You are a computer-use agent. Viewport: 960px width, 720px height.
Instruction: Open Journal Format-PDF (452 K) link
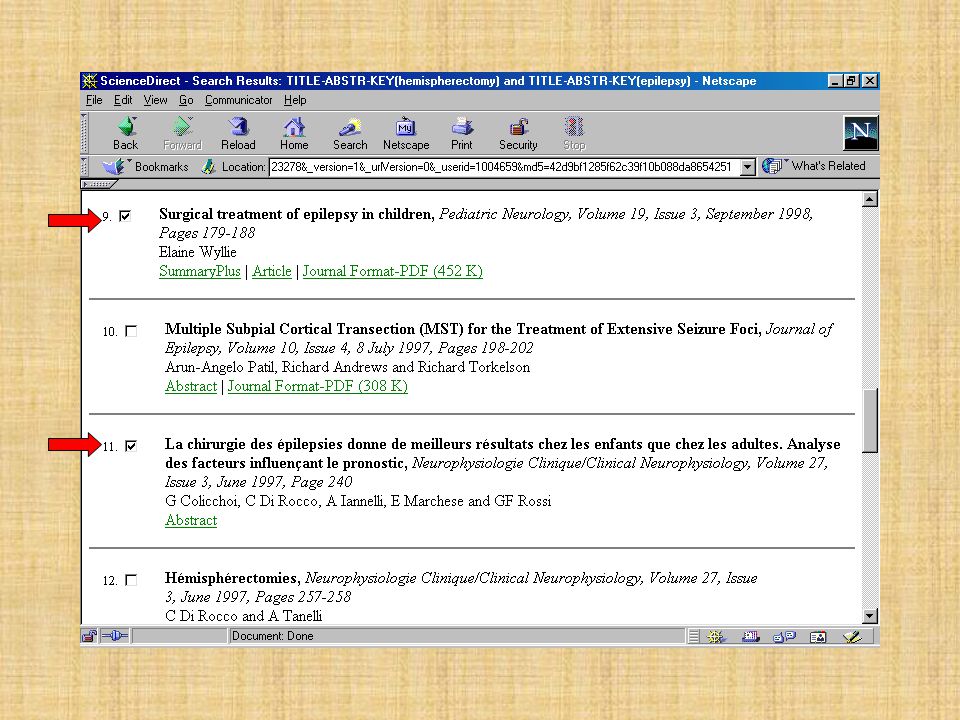[392, 271]
